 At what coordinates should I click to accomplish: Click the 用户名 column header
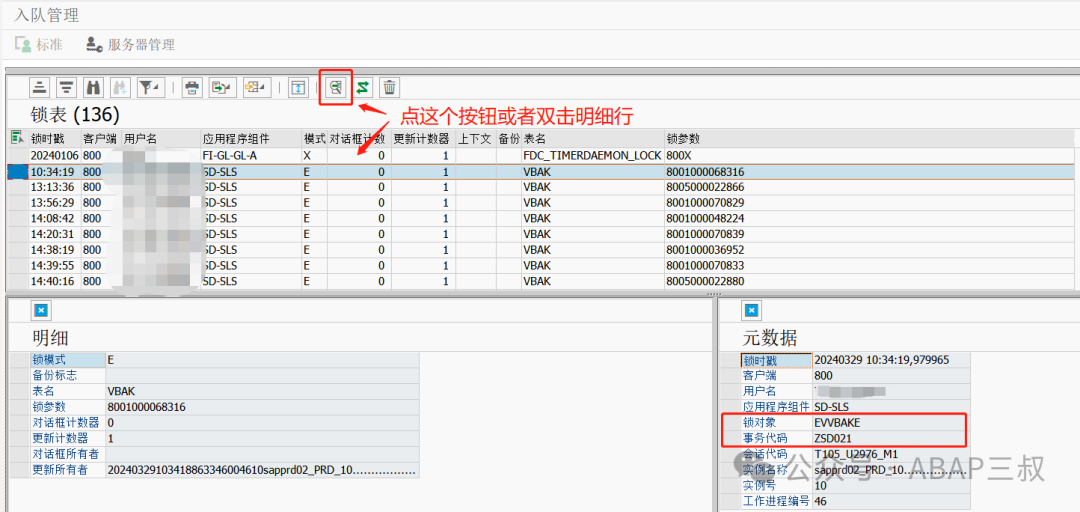(x=160, y=139)
